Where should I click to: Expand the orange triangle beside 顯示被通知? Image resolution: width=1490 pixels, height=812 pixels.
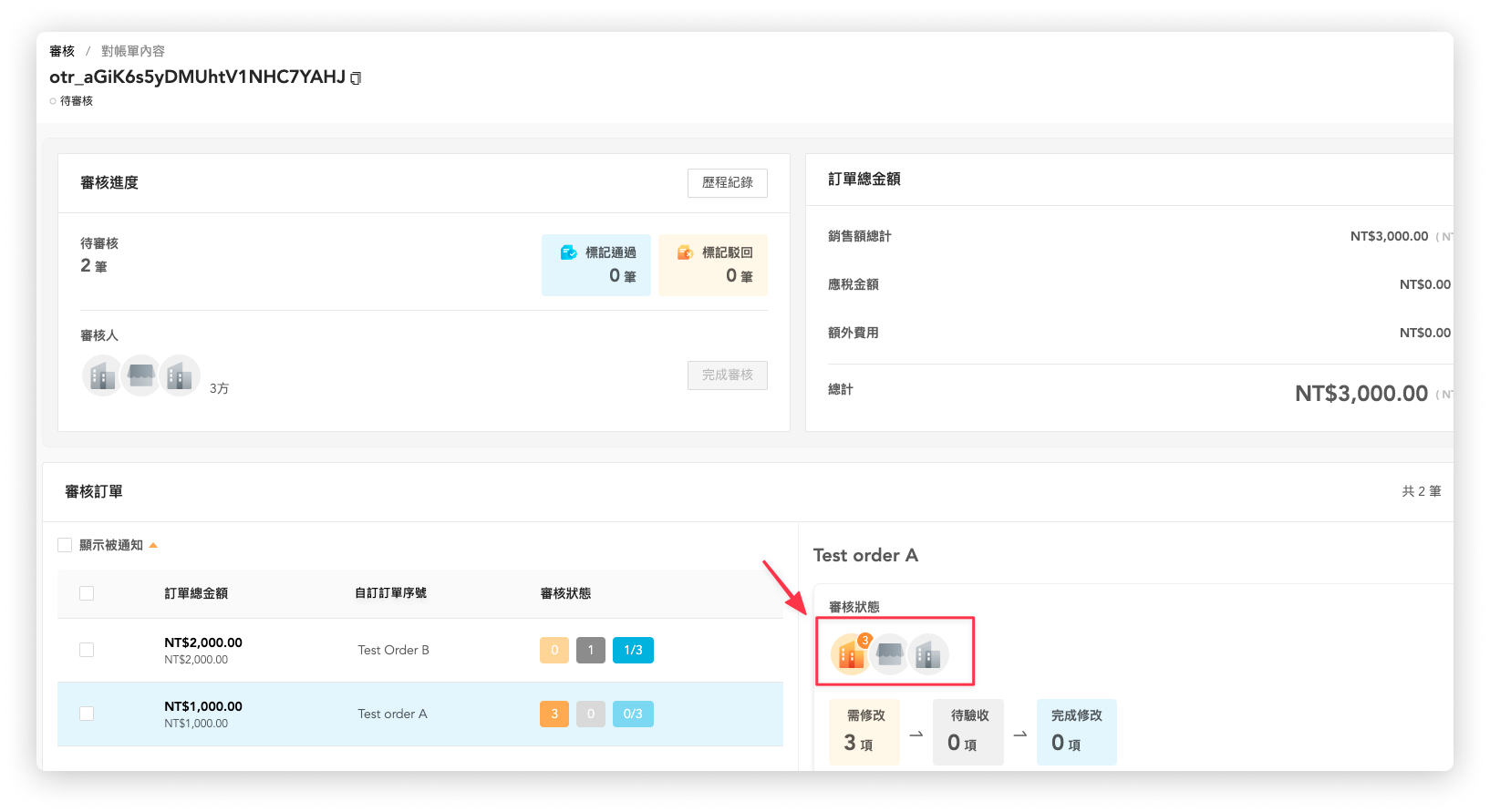click(153, 545)
